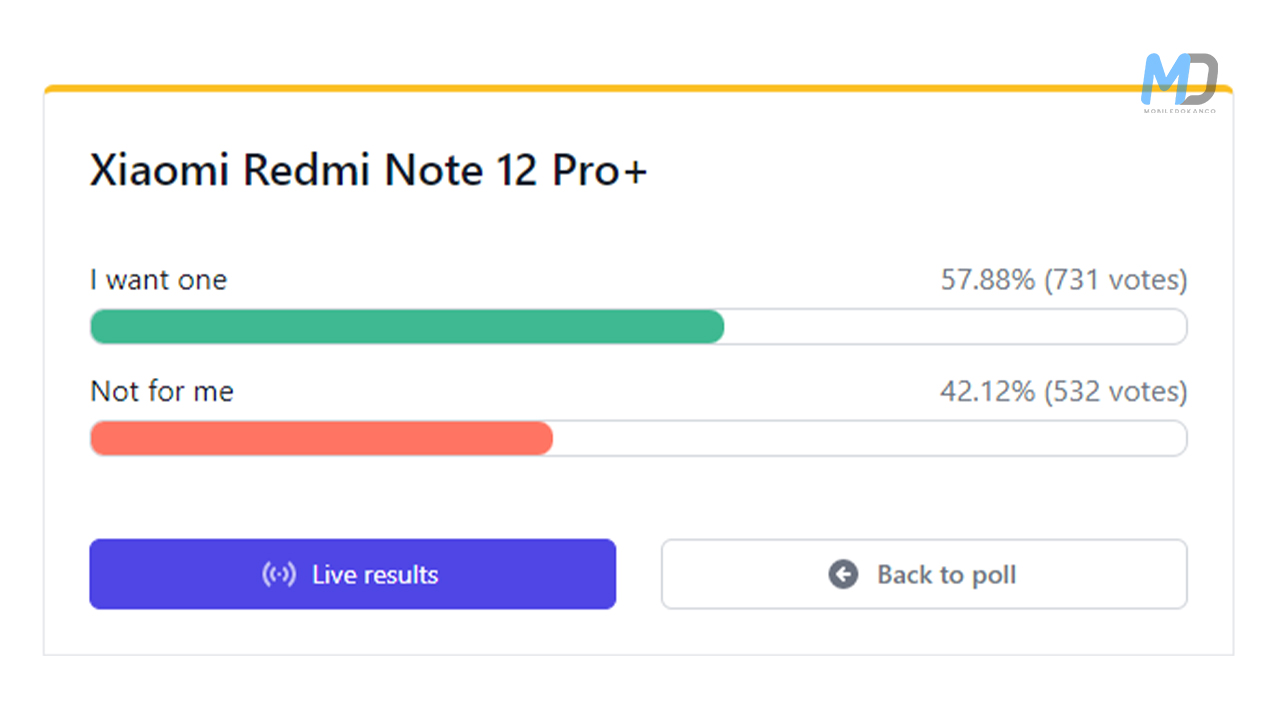
Task: Click the unfilled part of I want one bar
Action: [955, 327]
